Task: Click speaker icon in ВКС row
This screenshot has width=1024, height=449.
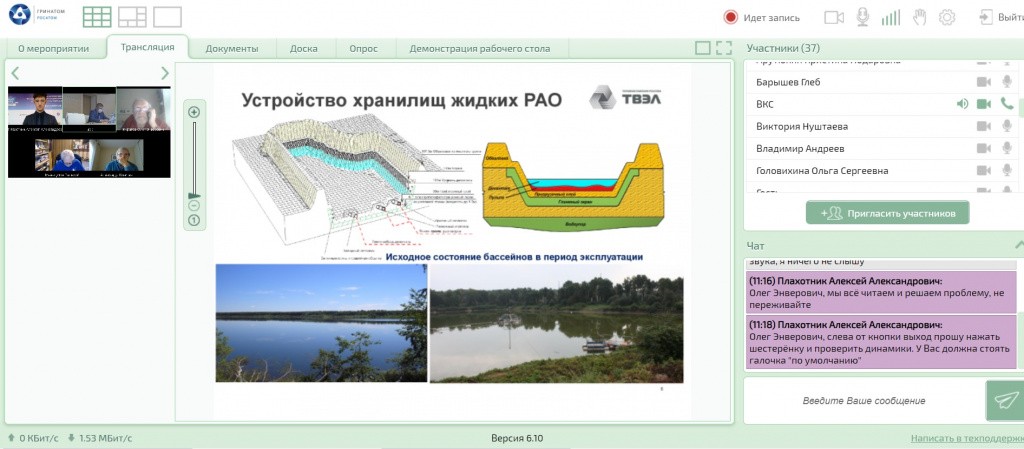Action: (x=962, y=104)
